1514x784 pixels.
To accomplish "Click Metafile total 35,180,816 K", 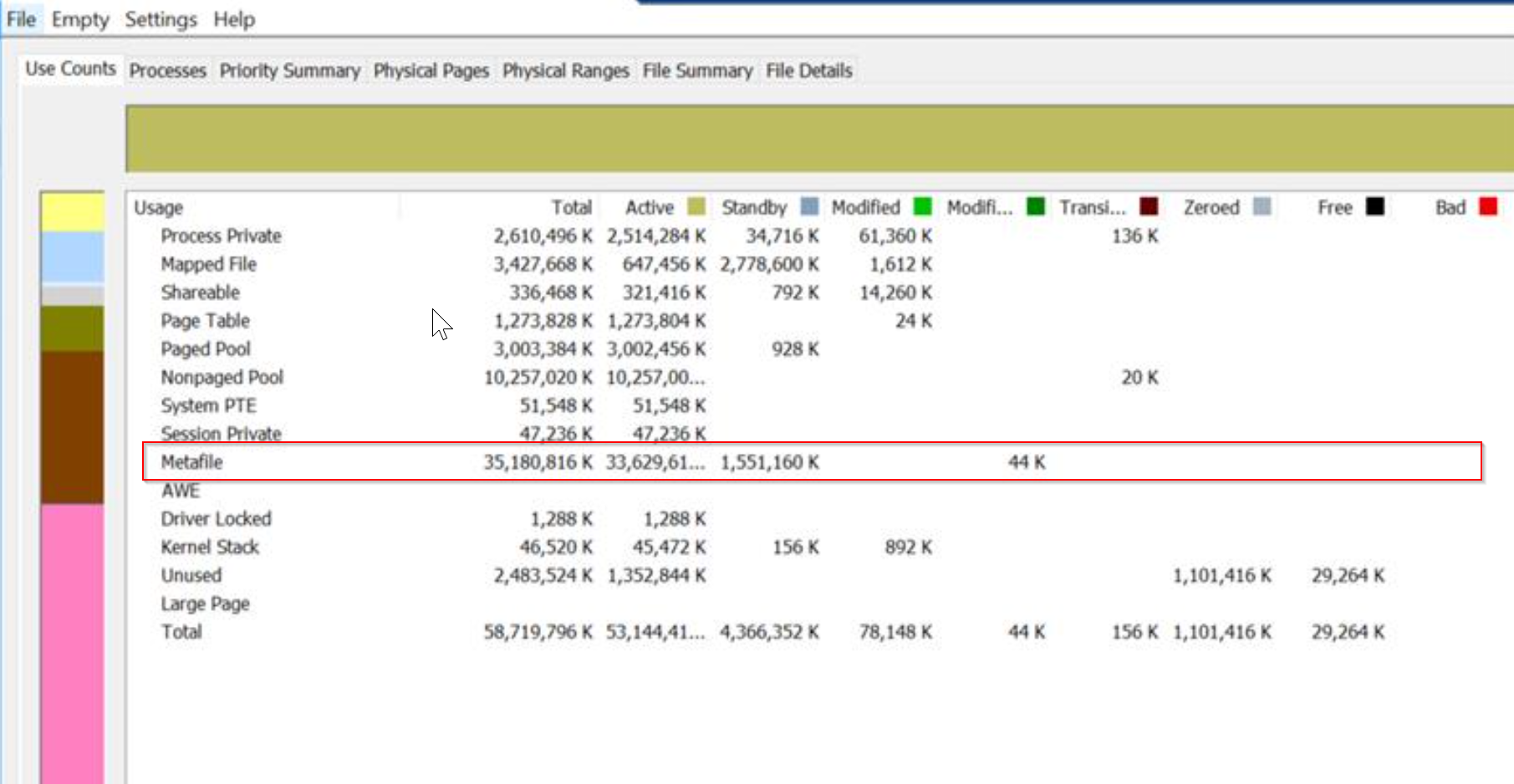I will pyautogui.click(x=538, y=462).
